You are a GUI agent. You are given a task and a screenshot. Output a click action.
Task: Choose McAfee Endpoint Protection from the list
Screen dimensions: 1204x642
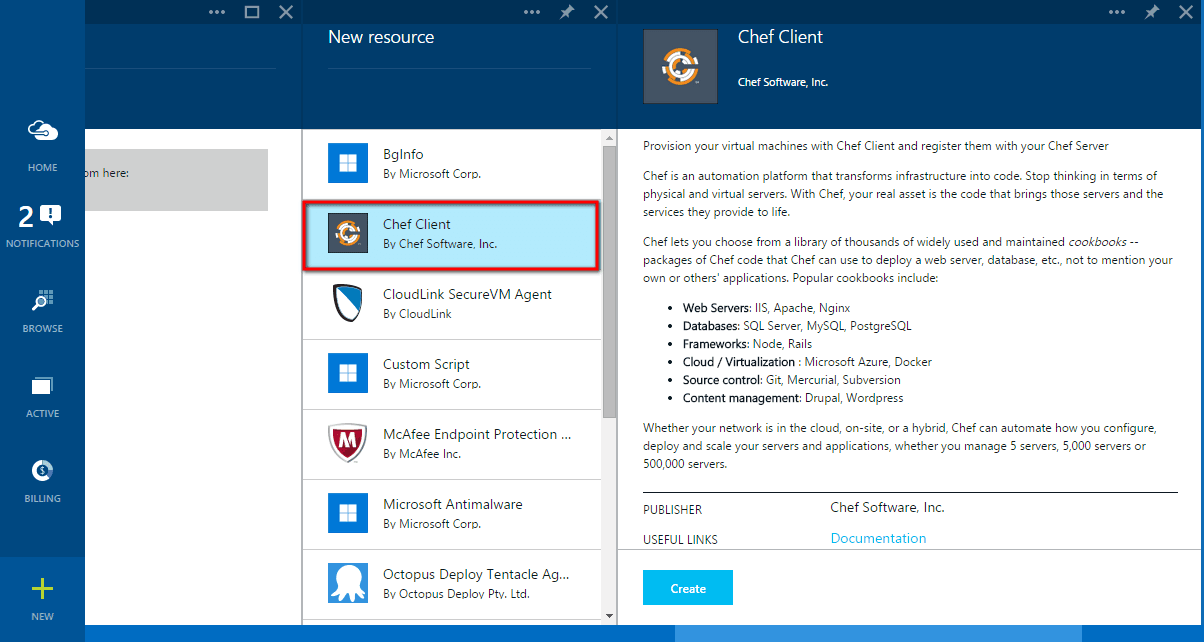pos(452,444)
